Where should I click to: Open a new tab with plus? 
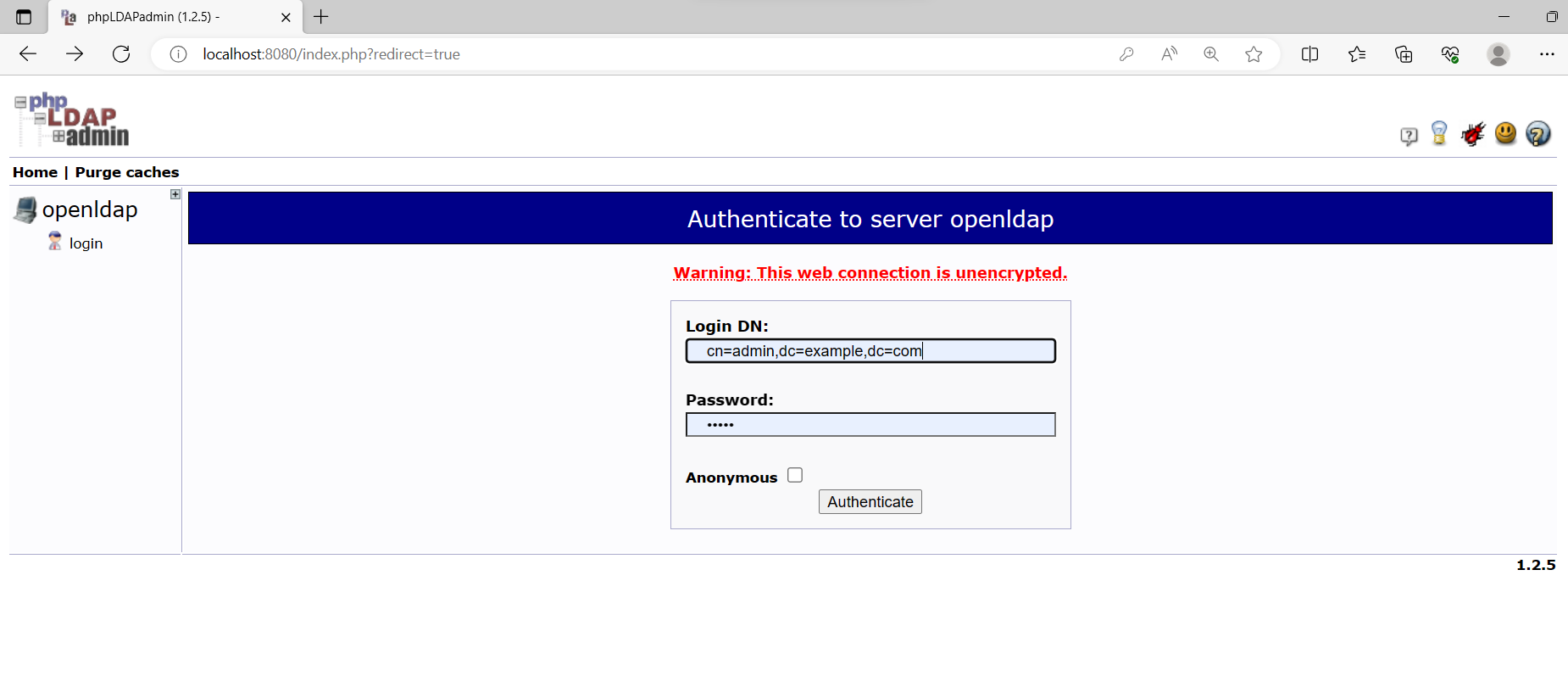coord(321,17)
